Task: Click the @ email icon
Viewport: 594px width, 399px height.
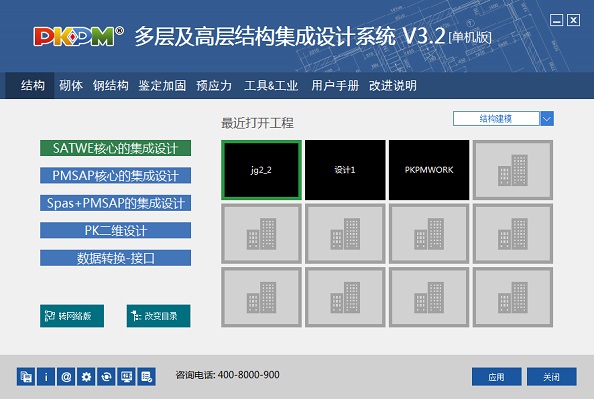Action: pos(66,377)
